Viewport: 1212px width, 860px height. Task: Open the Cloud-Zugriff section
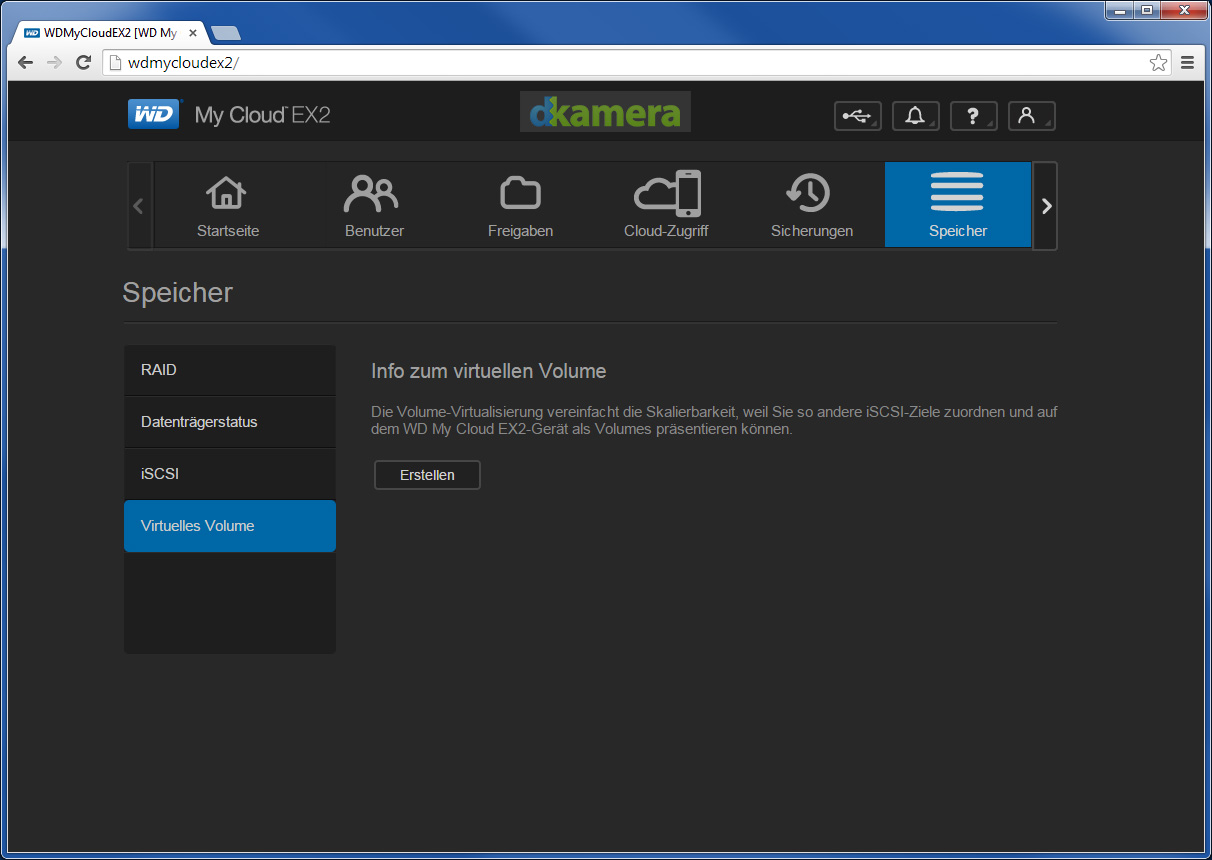click(666, 205)
